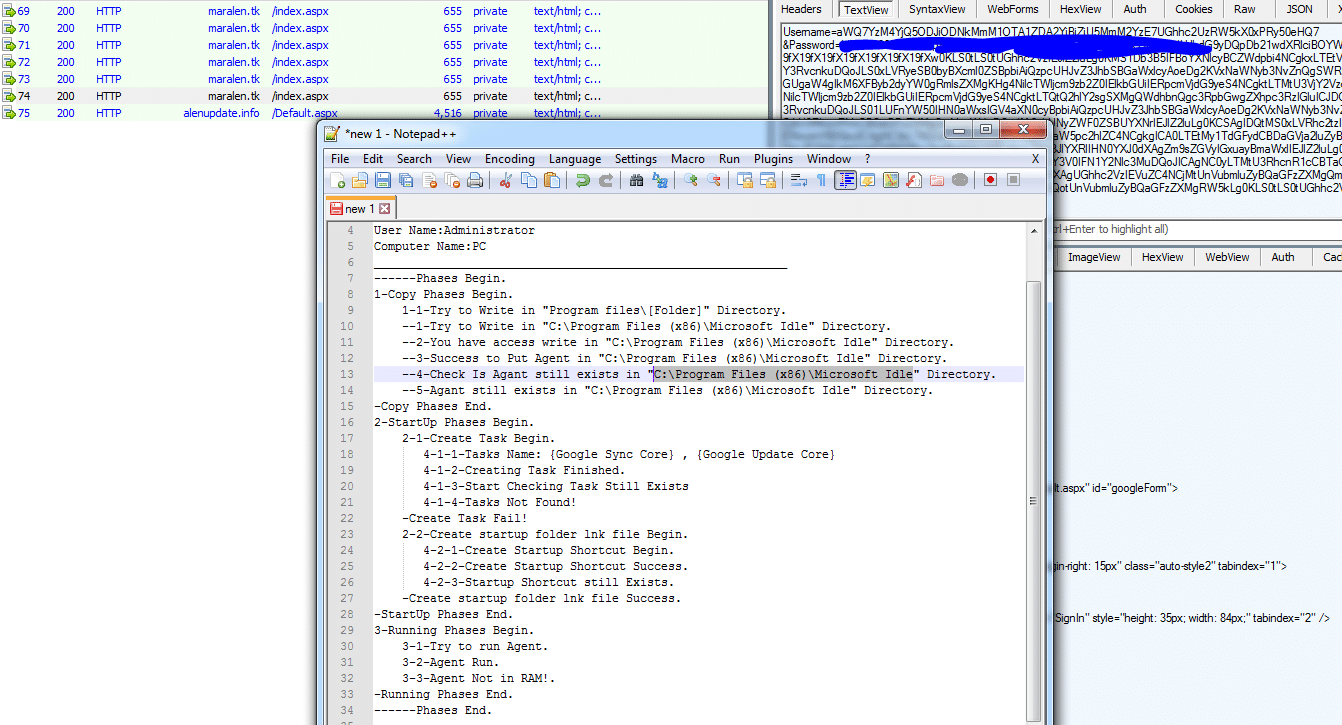
Task: Open the Edit menu in Notepad++
Action: point(373,159)
